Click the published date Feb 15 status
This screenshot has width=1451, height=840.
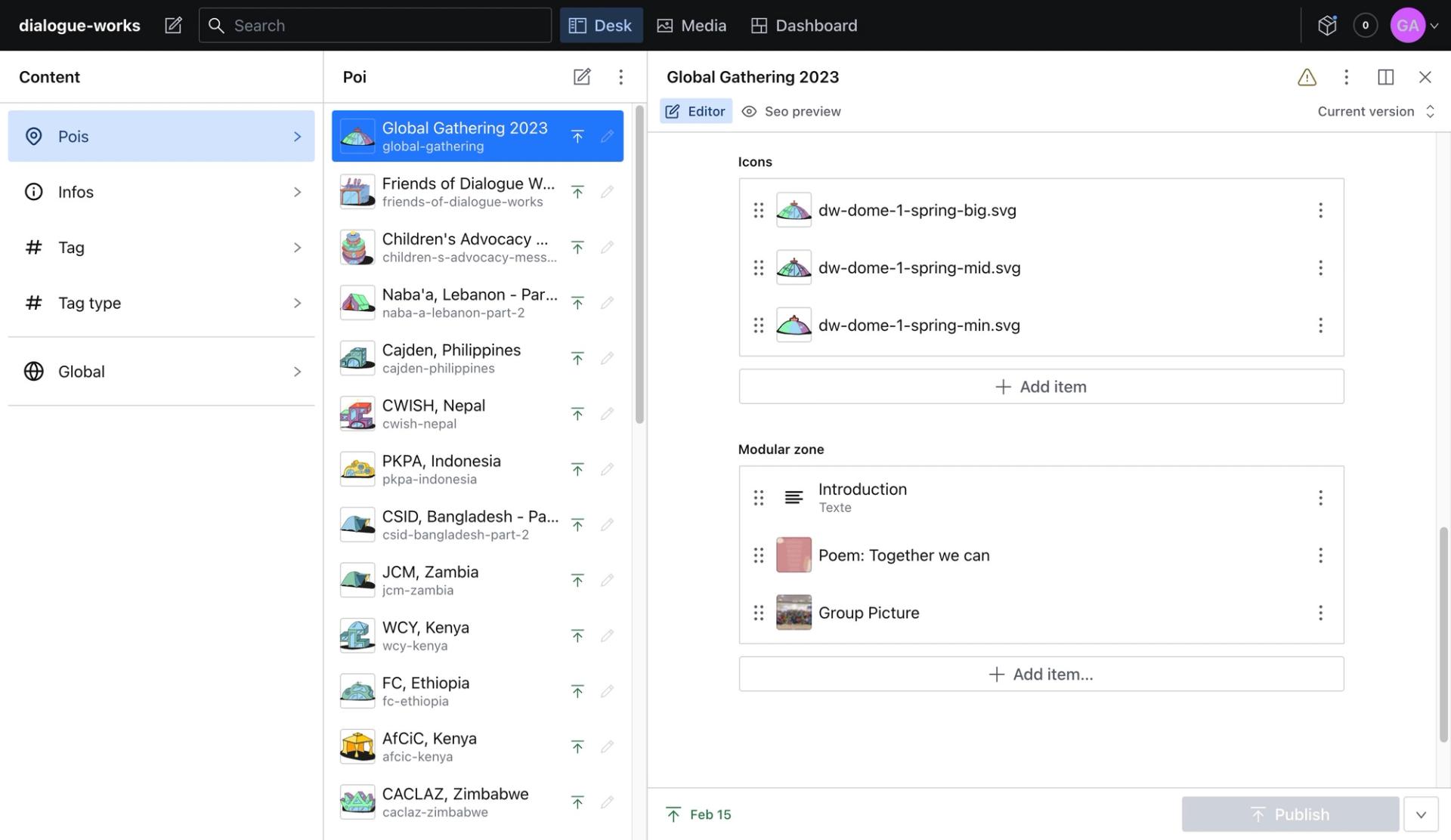(698, 814)
